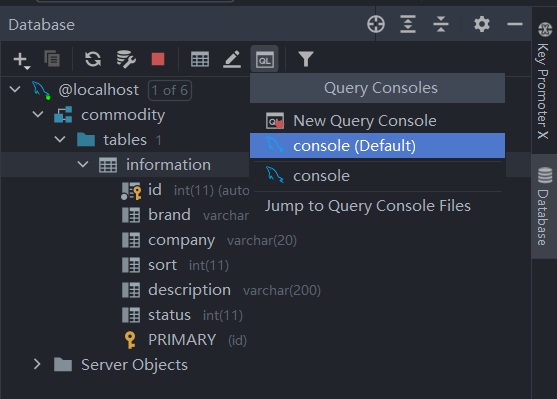Open the Key Promoter X side tab
The image size is (557, 399).
(x=544, y=81)
